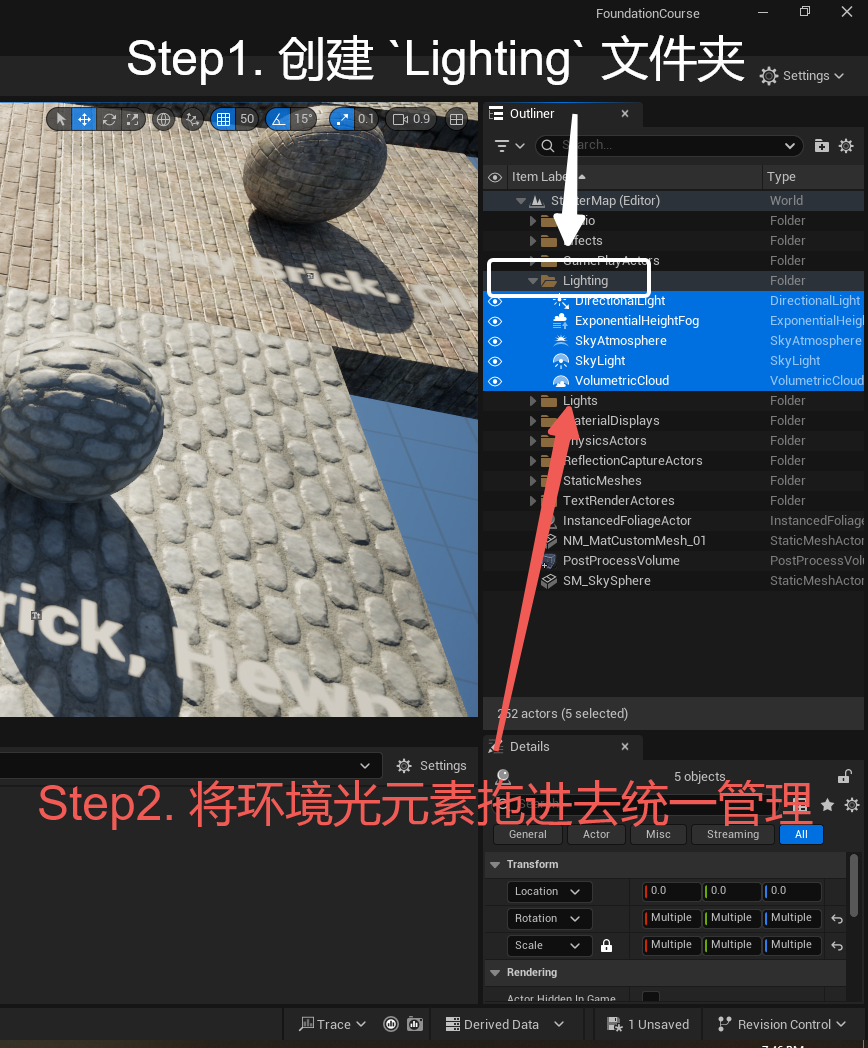Open camera speed setting 0.9
This screenshot has height=1048, width=868.
(412, 119)
